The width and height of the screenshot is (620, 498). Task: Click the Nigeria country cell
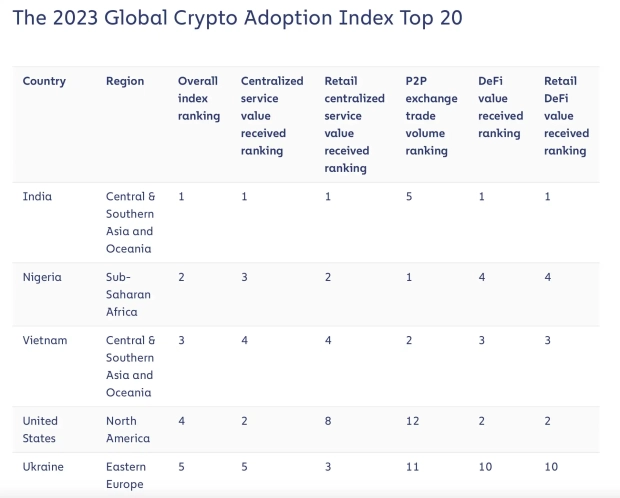(44, 277)
